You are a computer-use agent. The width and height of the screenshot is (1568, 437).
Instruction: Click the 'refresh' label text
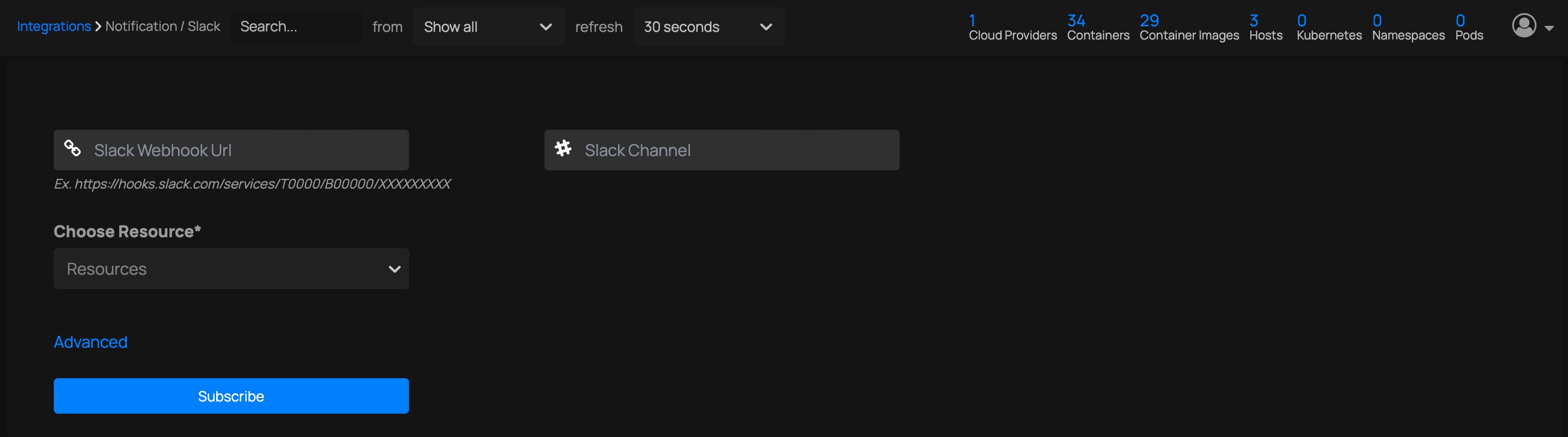[599, 27]
